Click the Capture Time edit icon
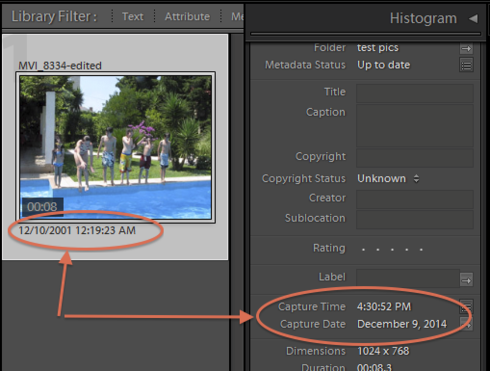This screenshot has height=371, width=490. (x=467, y=306)
